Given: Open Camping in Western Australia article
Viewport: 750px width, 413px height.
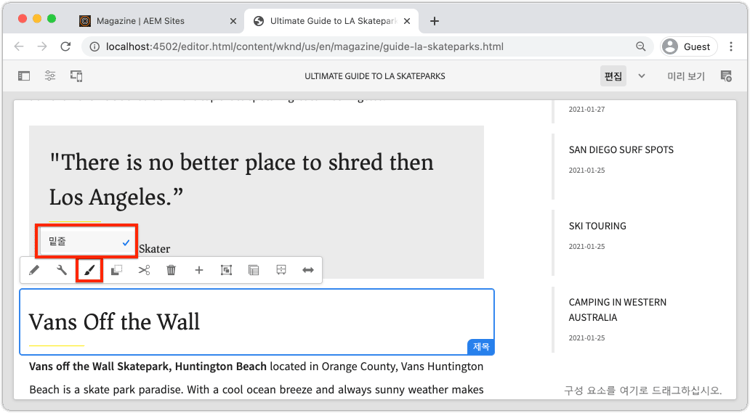Looking at the screenshot, I should 617,310.
